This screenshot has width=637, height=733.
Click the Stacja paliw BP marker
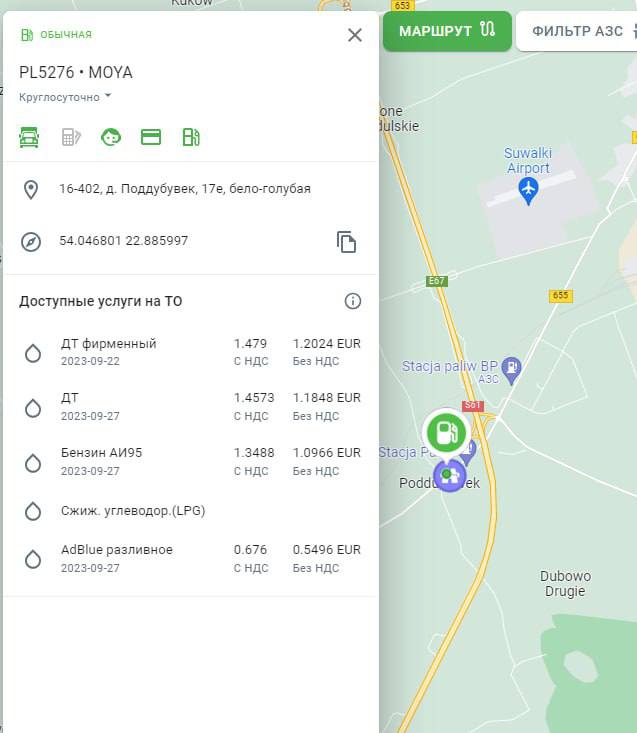point(511,366)
